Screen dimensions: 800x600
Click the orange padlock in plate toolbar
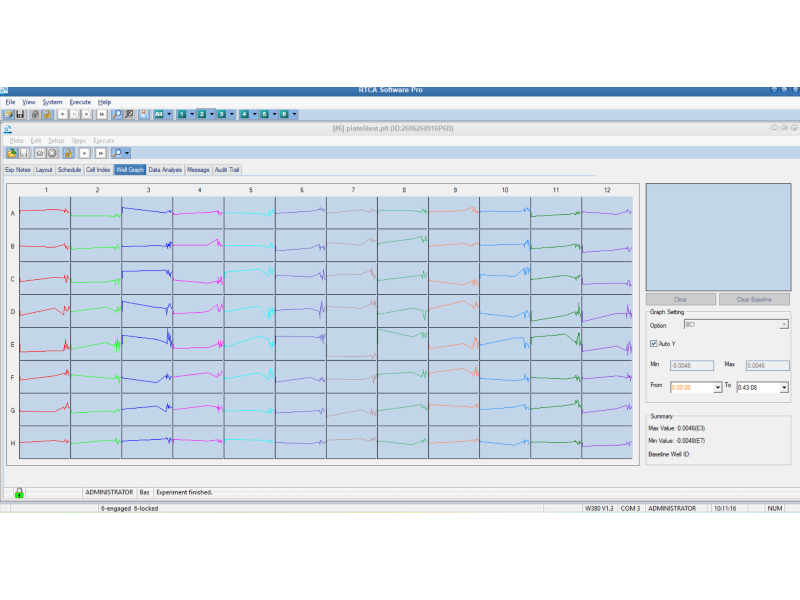click(x=68, y=153)
